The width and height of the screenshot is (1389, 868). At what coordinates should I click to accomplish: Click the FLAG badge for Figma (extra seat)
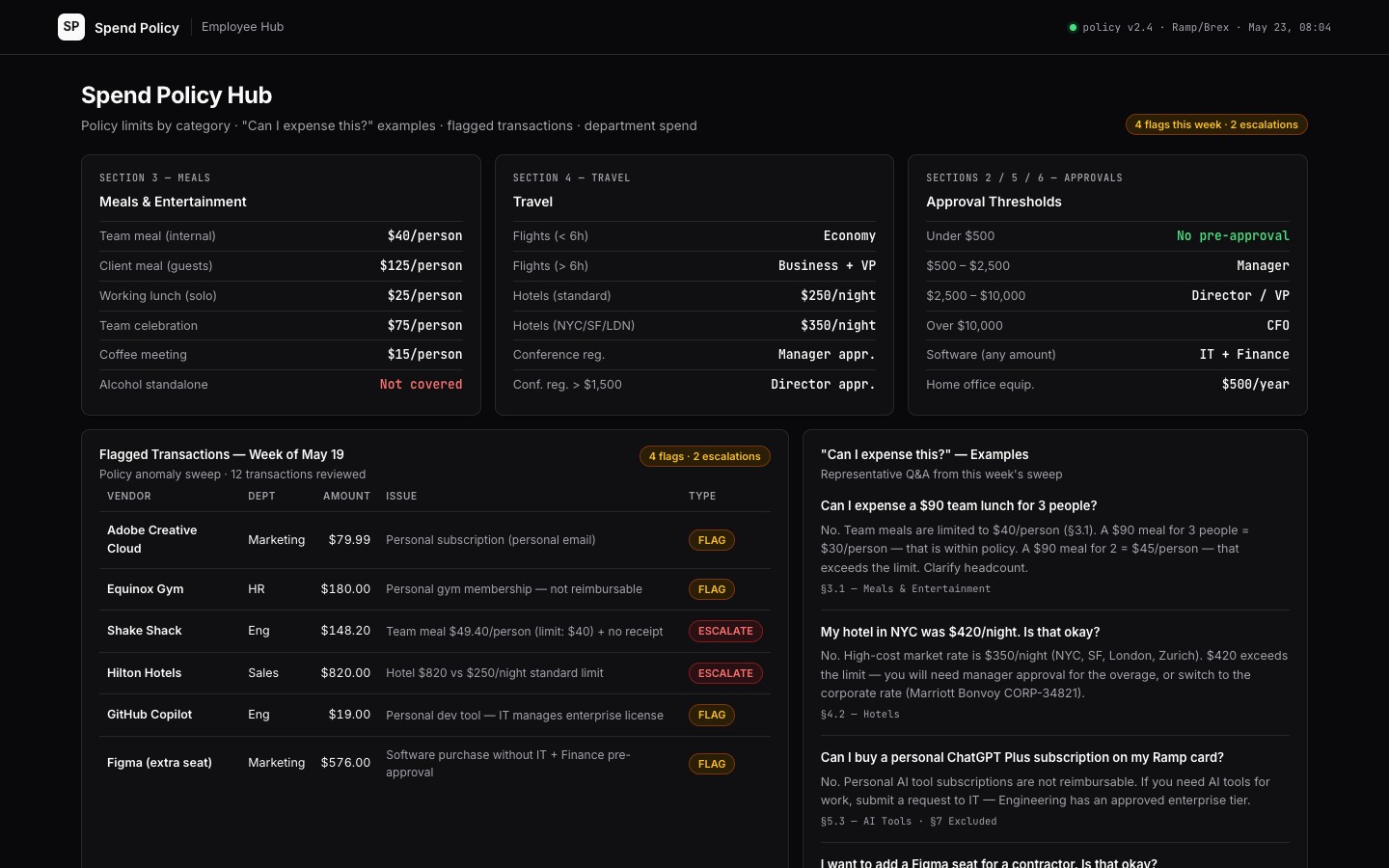click(x=712, y=764)
